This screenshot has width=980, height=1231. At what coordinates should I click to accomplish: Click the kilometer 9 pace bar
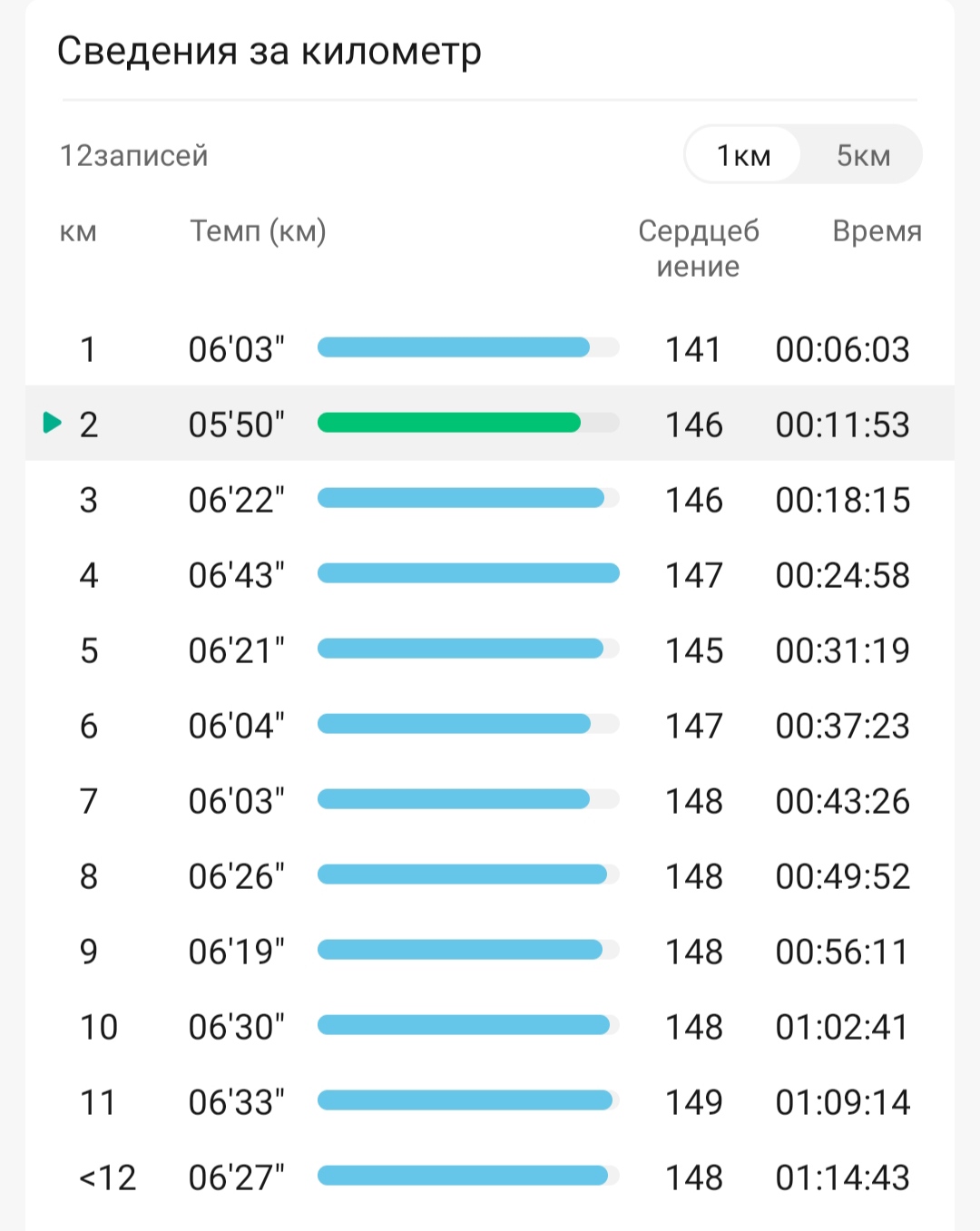click(460, 950)
